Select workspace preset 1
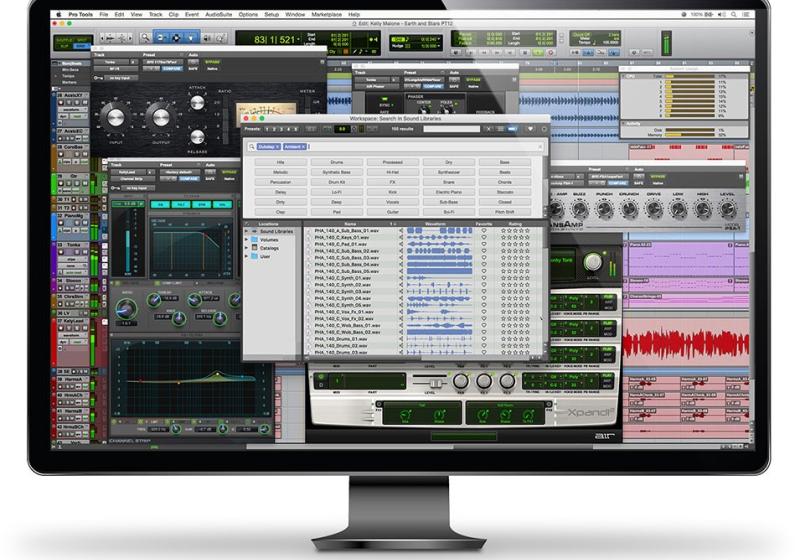The image size is (800, 560). (x=267, y=129)
